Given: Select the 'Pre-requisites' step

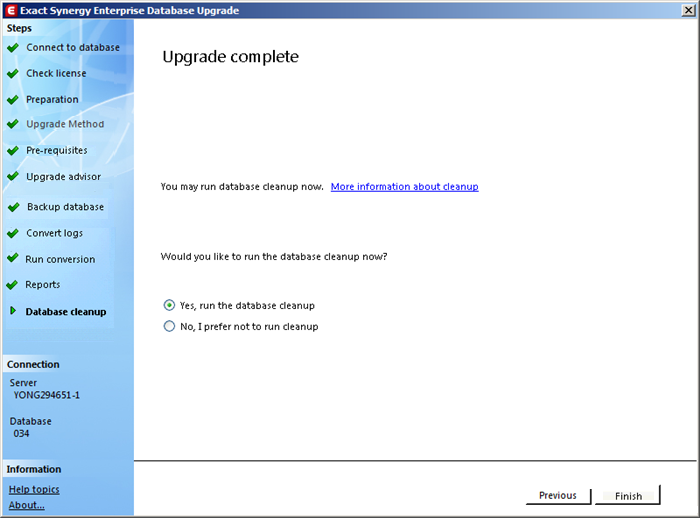Looking at the screenshot, I should 57,150.
